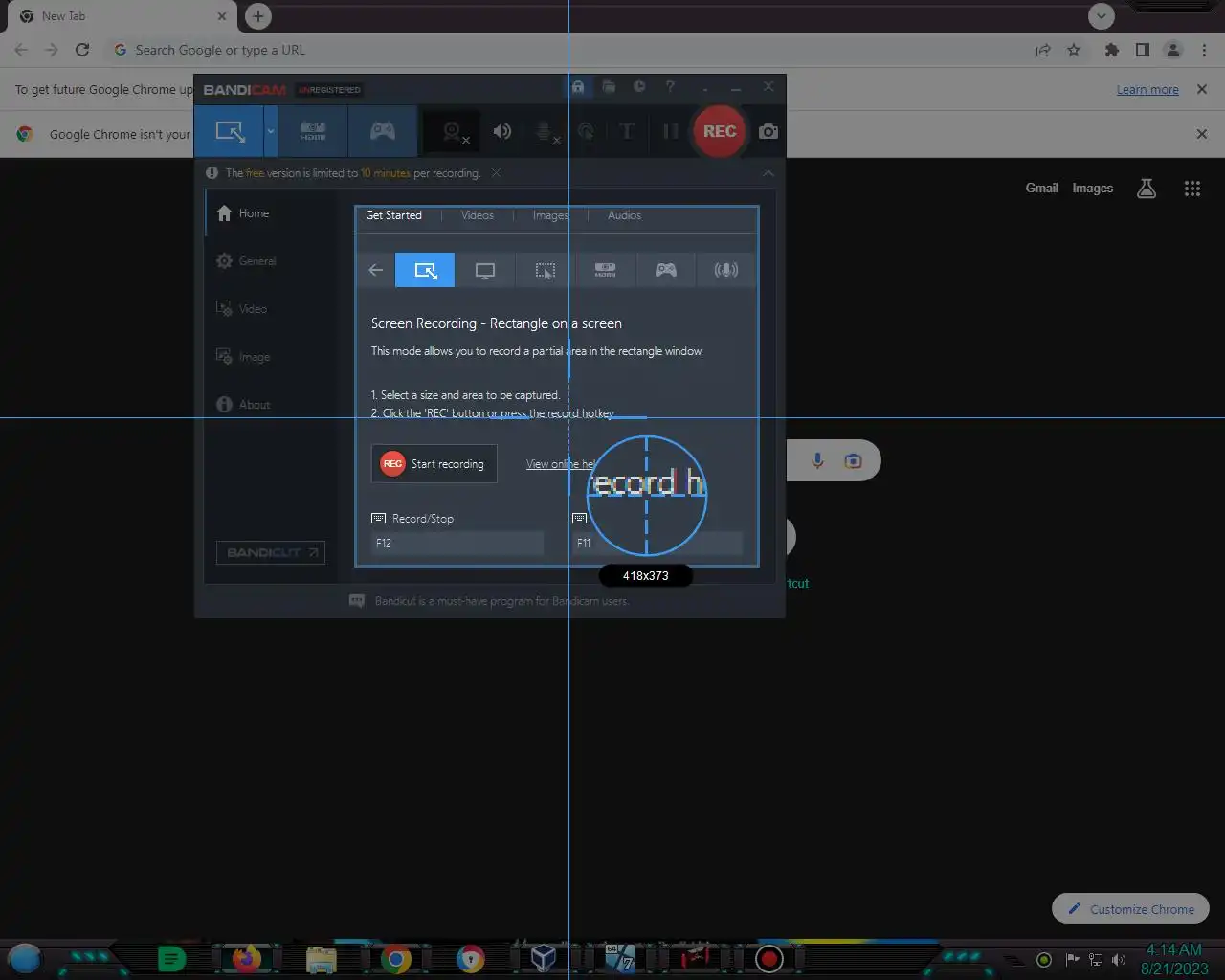
Task: Open file manager from the taskbar
Action: (x=321, y=959)
